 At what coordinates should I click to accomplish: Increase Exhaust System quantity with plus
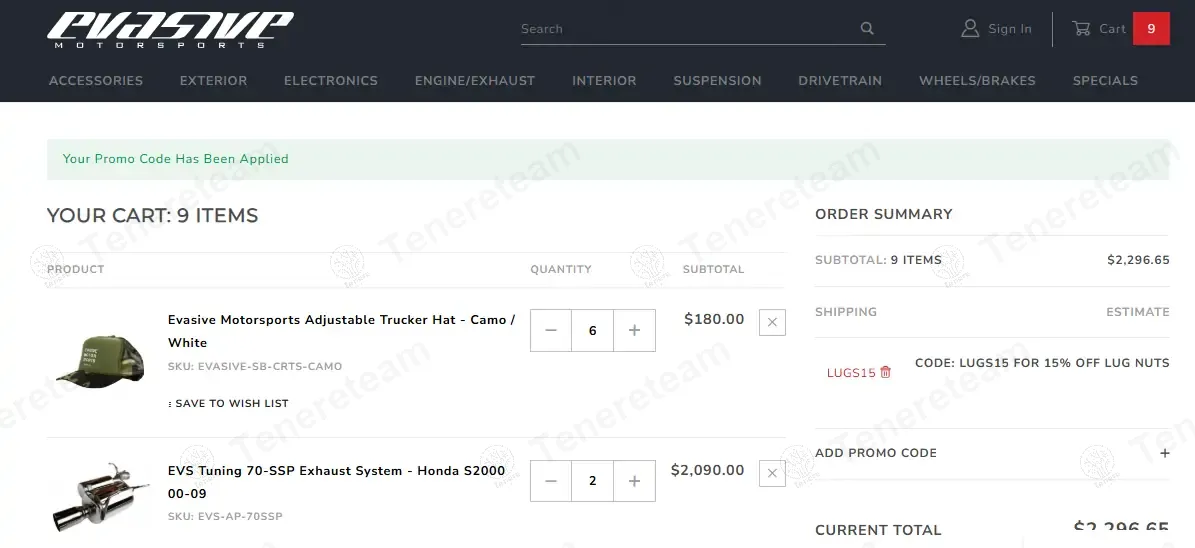coord(634,481)
